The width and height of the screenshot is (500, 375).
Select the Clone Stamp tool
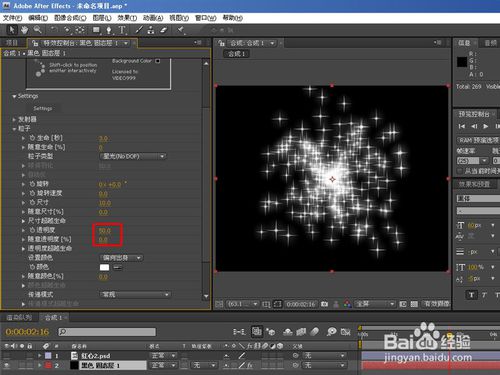[x=151, y=30]
